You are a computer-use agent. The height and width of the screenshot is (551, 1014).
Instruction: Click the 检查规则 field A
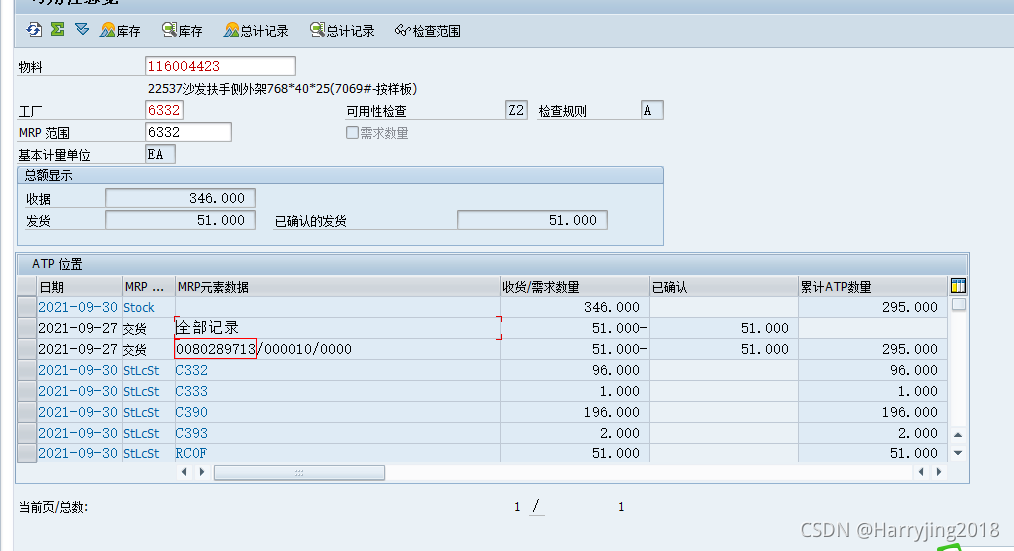(652, 110)
